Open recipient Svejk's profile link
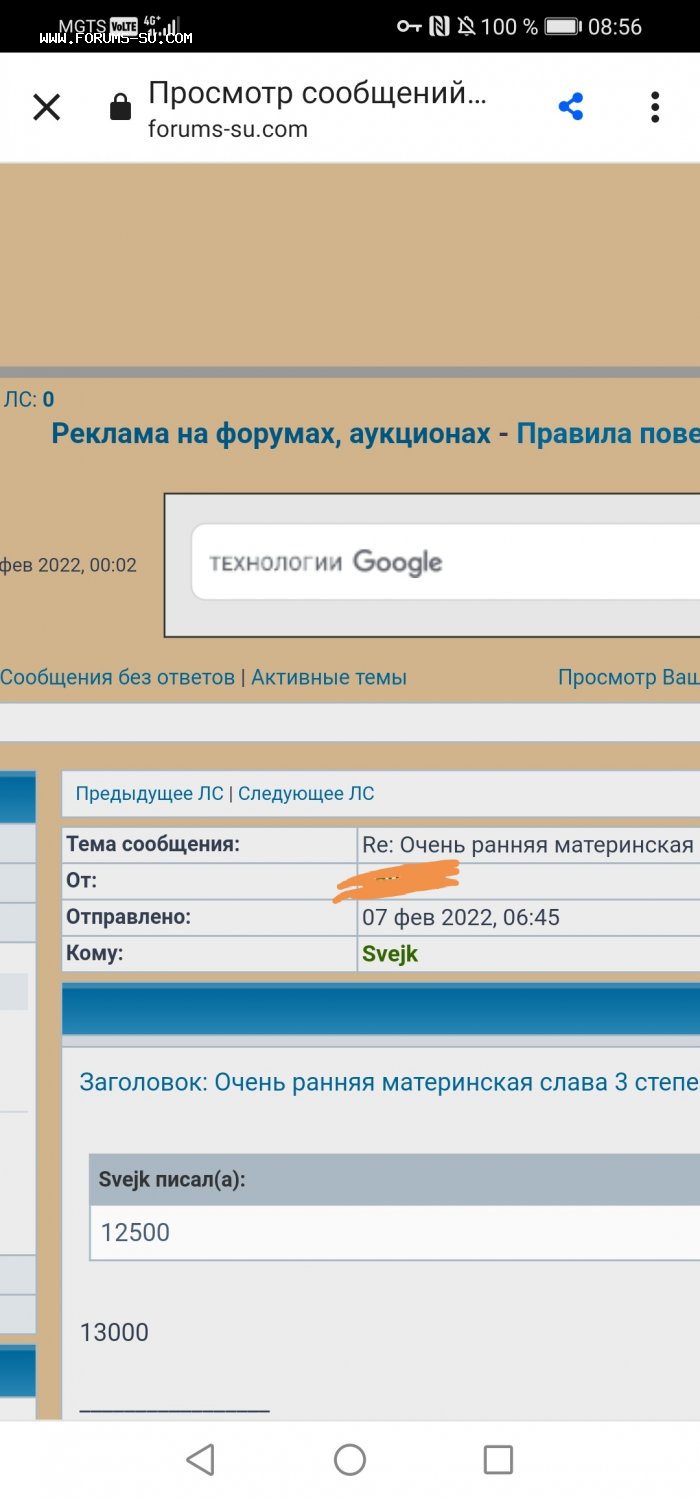 pyautogui.click(x=390, y=953)
